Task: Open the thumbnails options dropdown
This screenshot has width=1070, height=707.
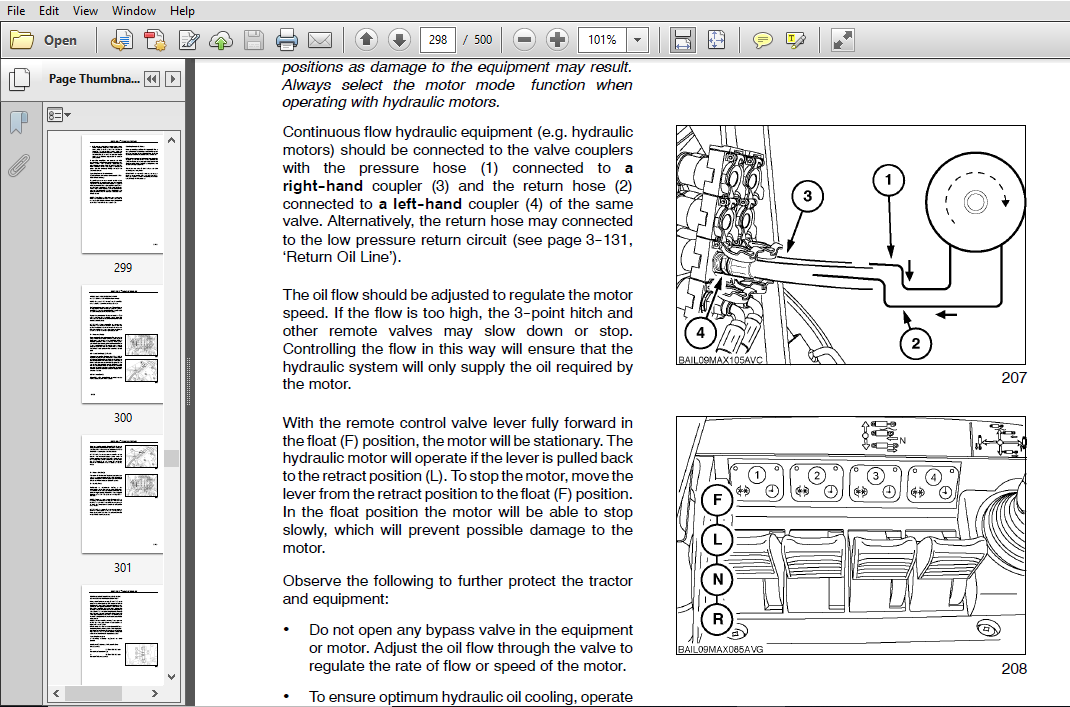Action: [x=59, y=115]
